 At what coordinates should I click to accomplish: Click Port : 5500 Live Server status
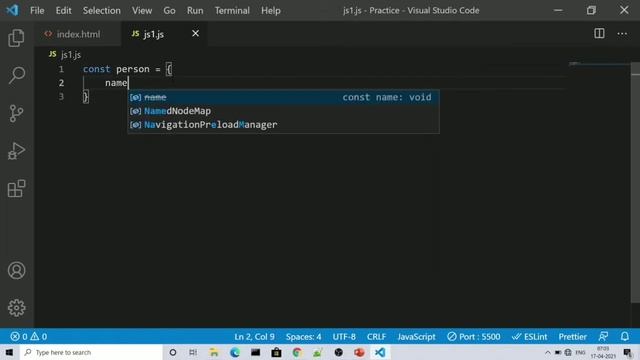point(473,336)
